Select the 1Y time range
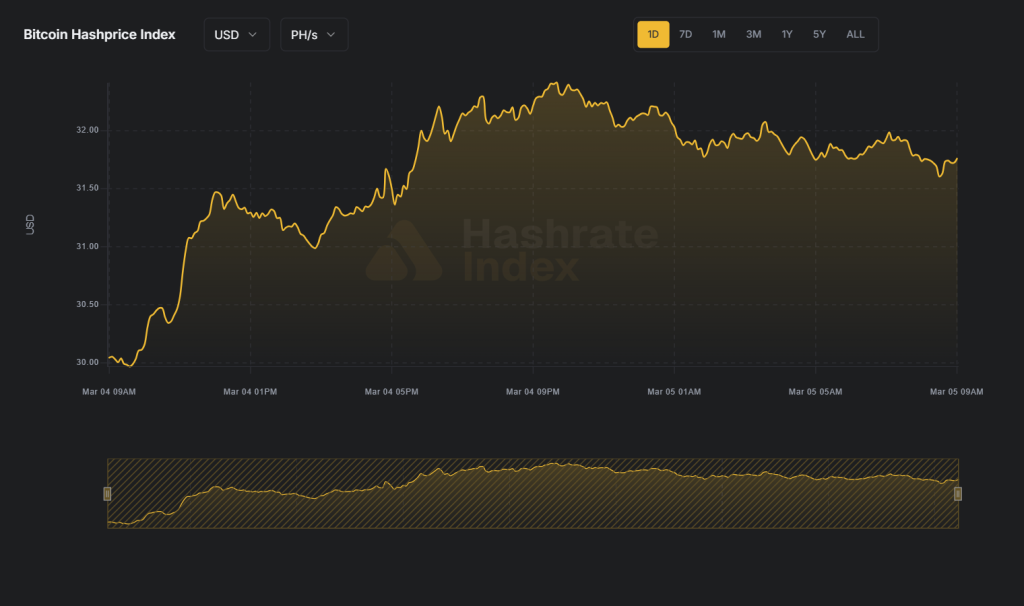 pyautogui.click(x=787, y=34)
